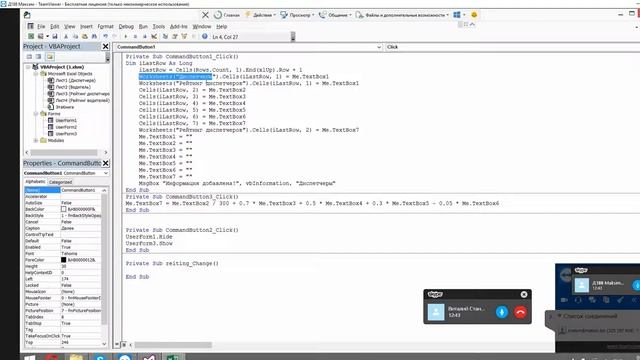Open the Tools menu
Image resolution: width=640 pixels, height=360 pixels.
[x=159, y=27]
